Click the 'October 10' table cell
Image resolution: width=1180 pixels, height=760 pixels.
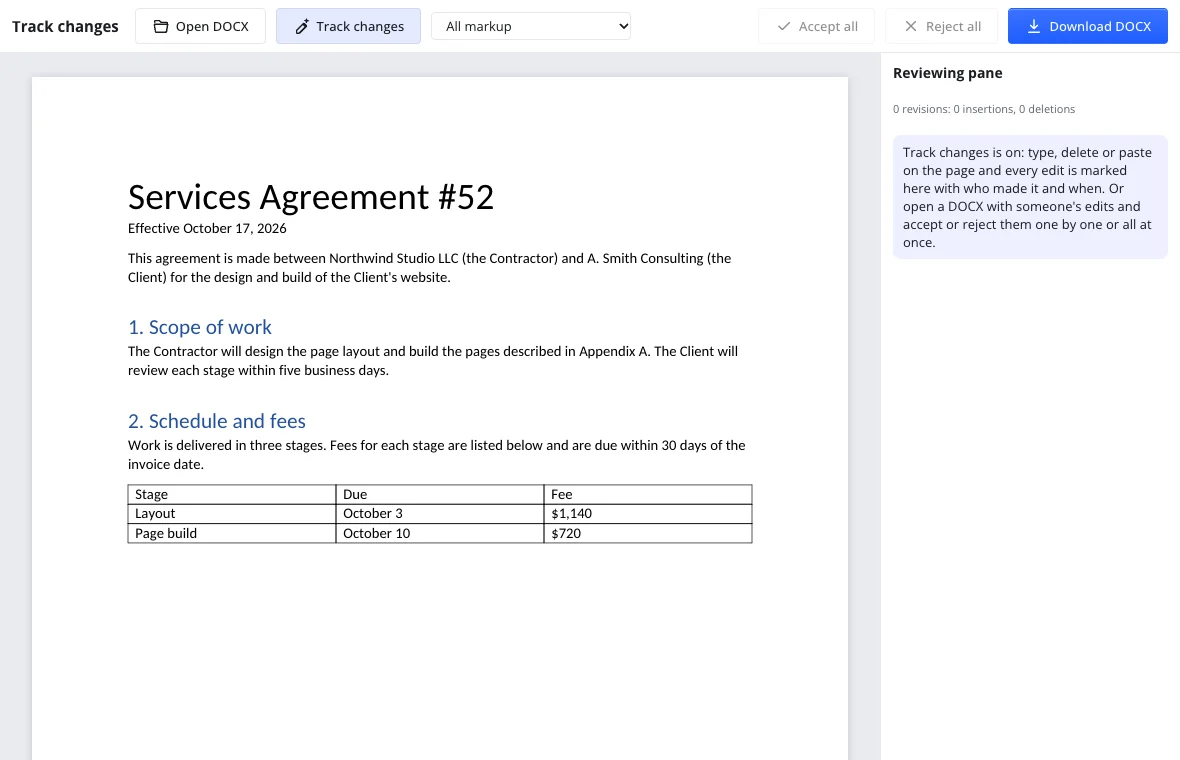pyautogui.click(x=439, y=534)
